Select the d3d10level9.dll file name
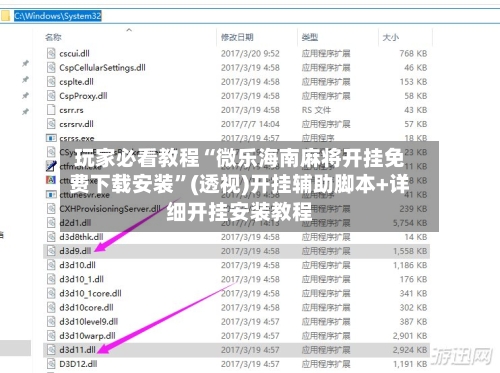This screenshot has height=373, width=500. pyautogui.click(x=89, y=322)
